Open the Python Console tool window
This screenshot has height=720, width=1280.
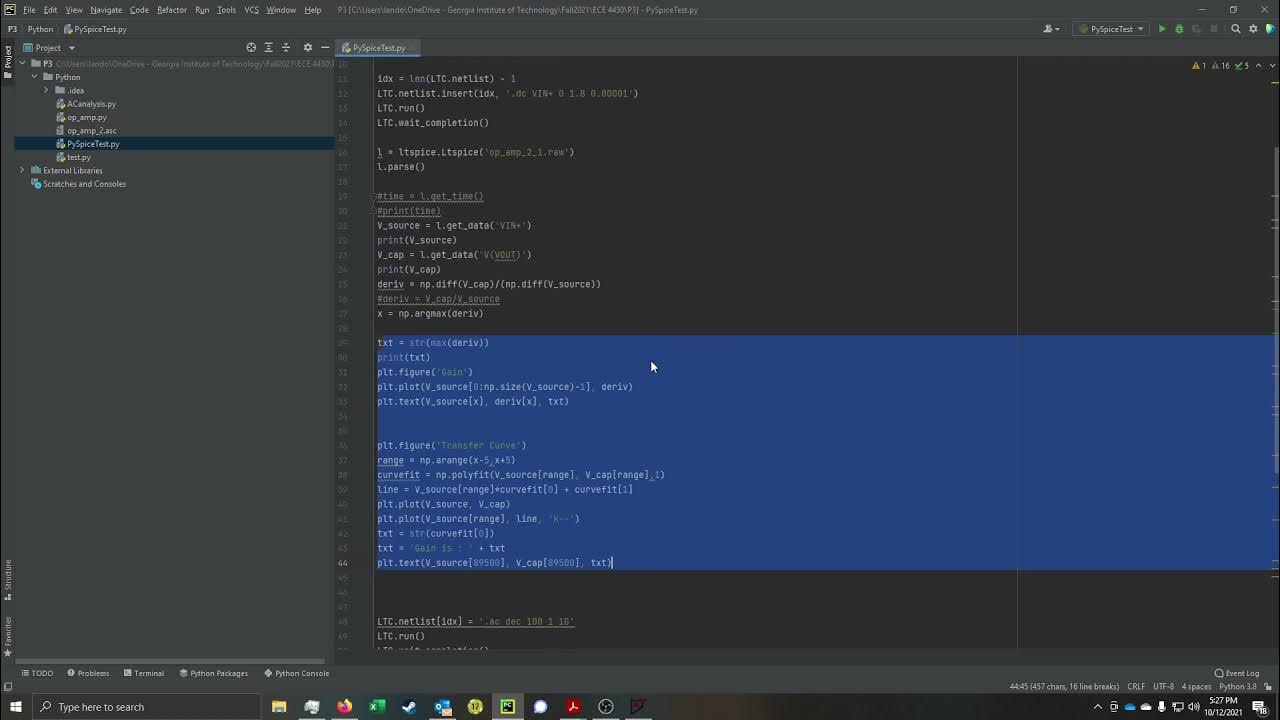coord(296,673)
